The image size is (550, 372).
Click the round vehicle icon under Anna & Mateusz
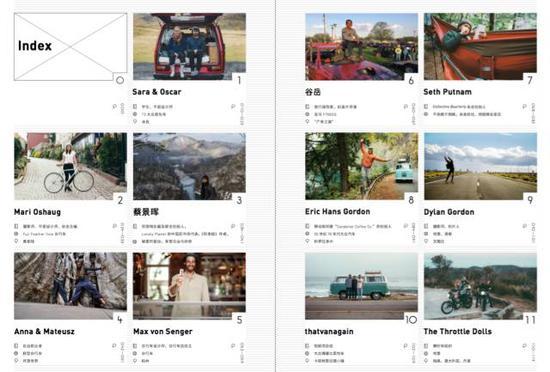tap(16, 353)
